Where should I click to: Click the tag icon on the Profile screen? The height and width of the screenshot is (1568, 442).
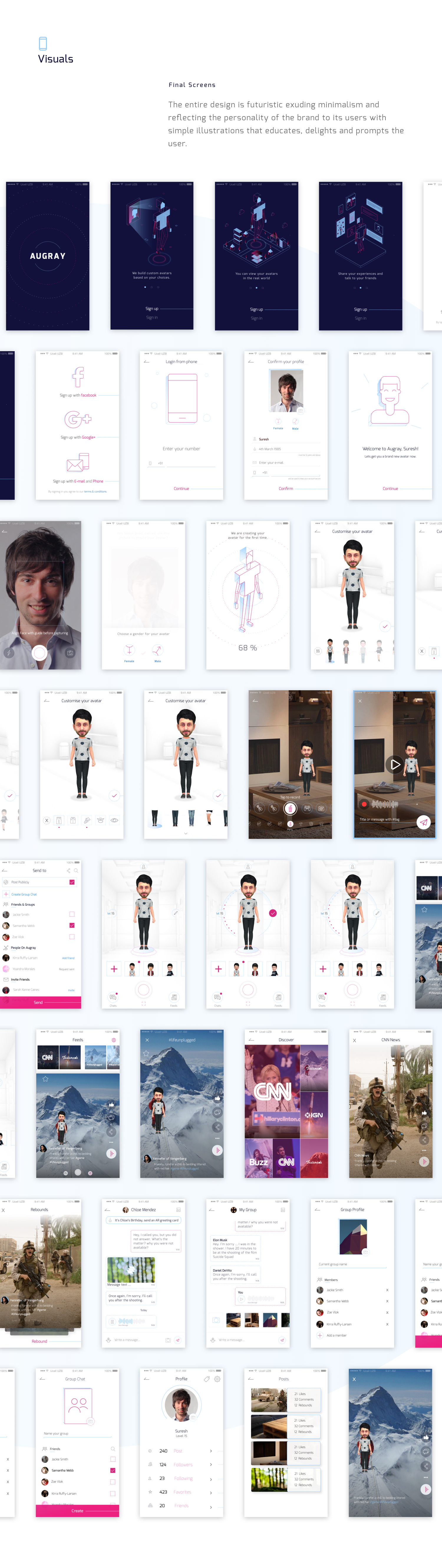[207, 1379]
